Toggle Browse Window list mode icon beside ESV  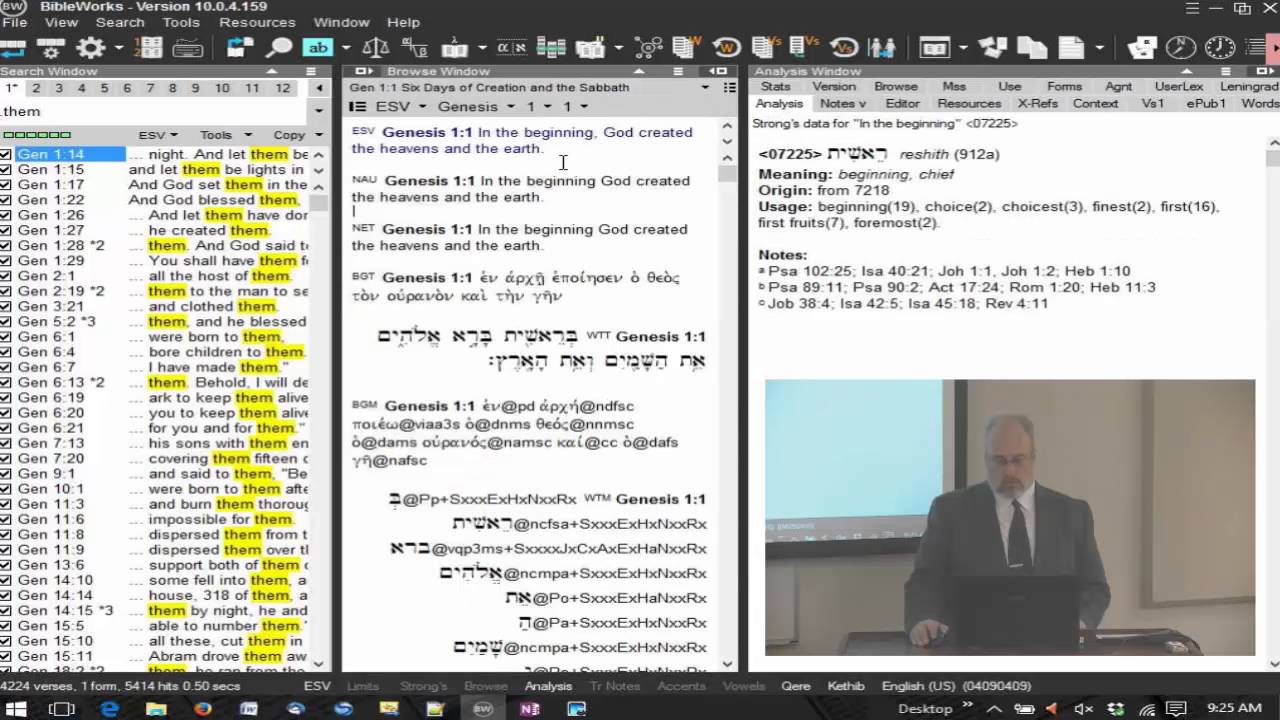coord(357,106)
